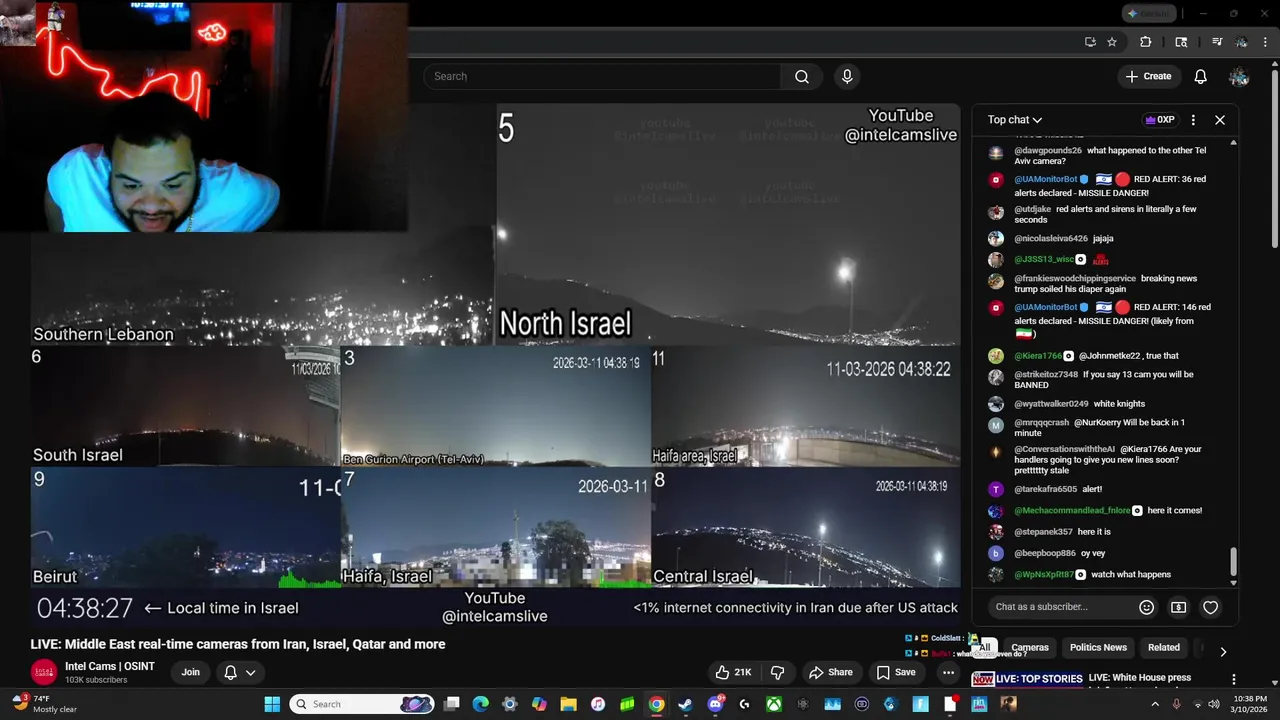Click chat username @WpNsXpltt87
Viewport: 1280px width, 720px height.
click(x=1043, y=575)
